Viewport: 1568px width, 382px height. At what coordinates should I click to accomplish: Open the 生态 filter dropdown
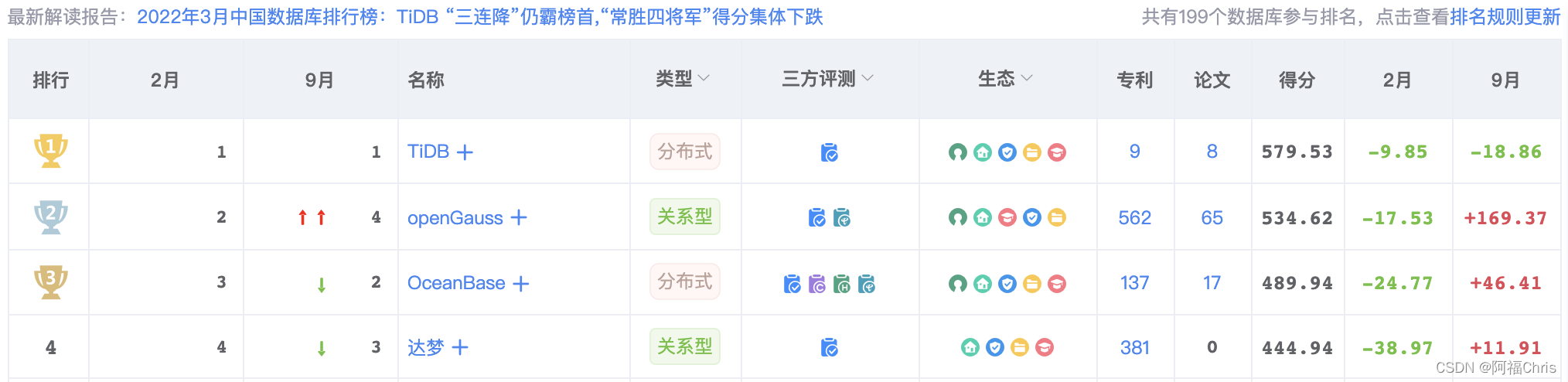pos(1005,78)
